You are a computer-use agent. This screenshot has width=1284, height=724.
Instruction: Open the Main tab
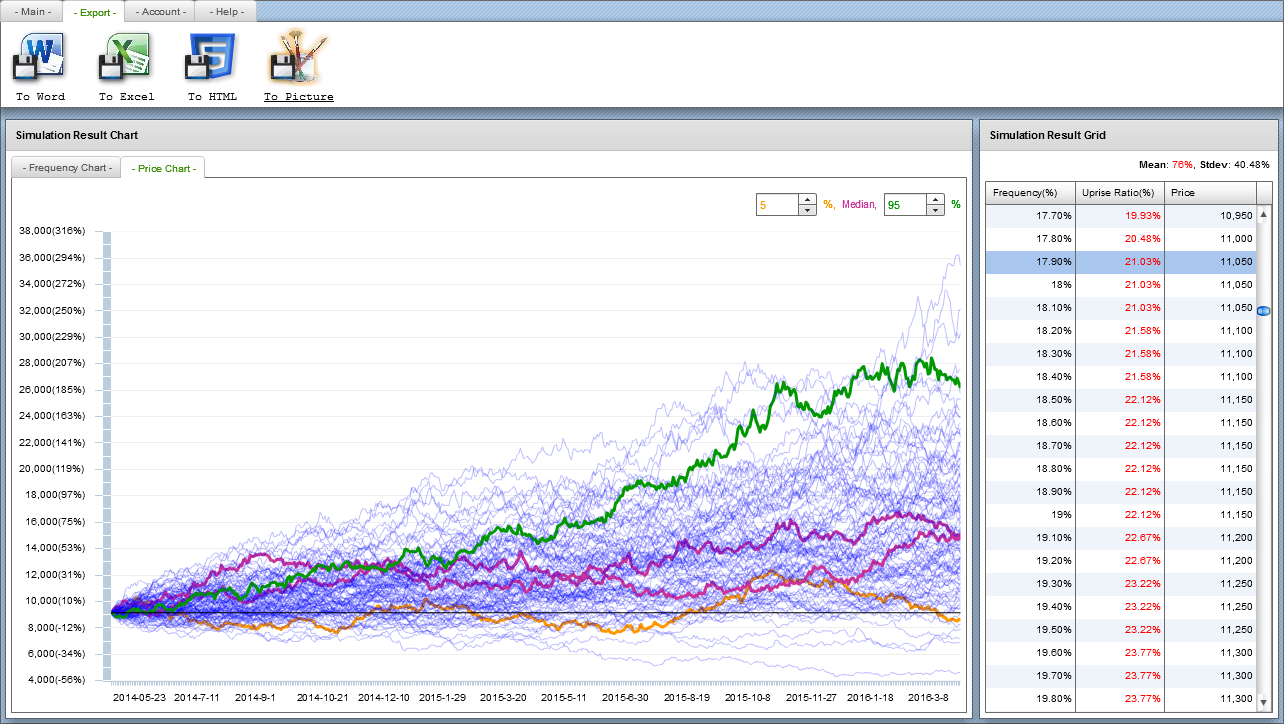(32, 12)
